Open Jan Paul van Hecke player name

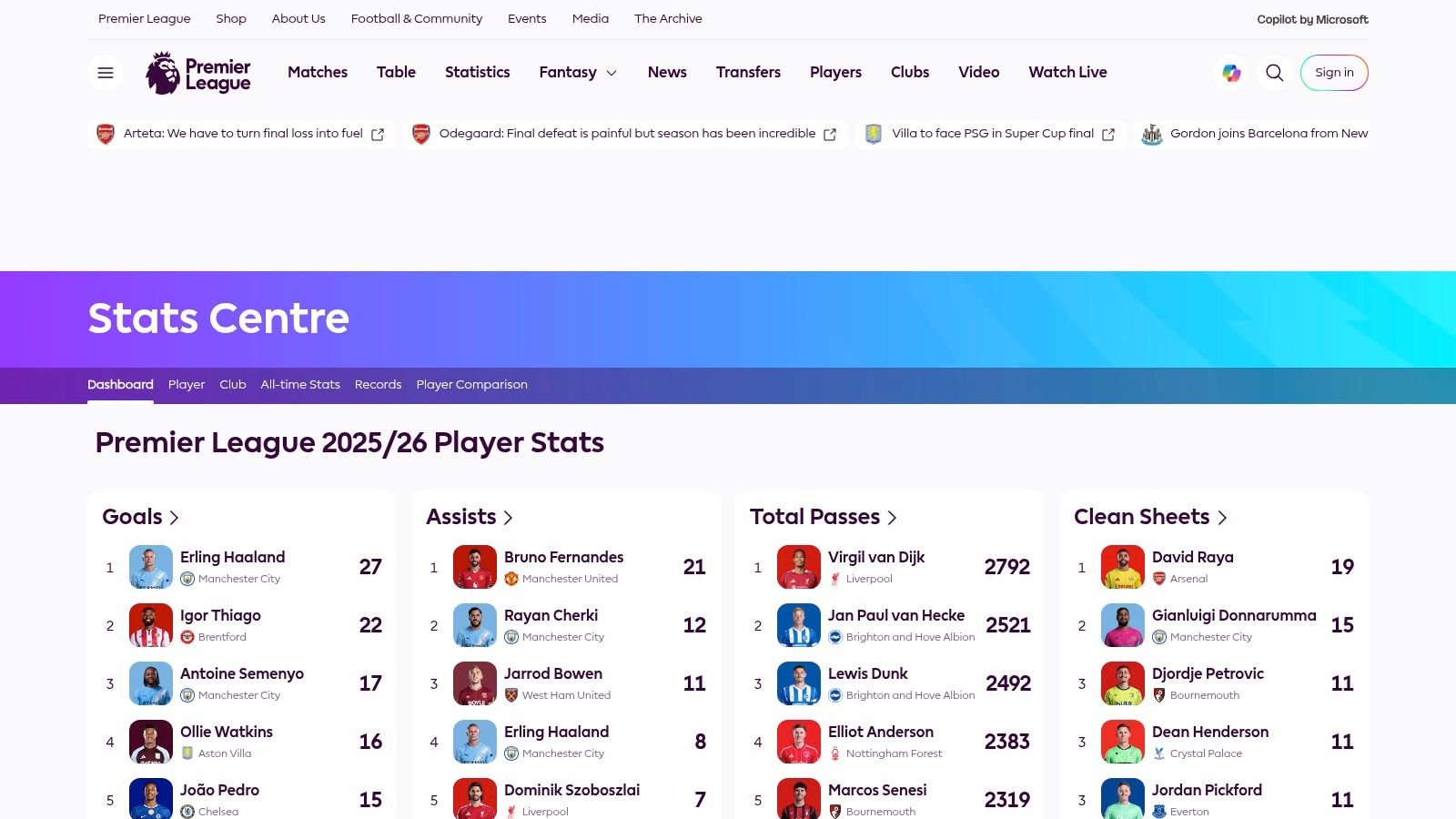[x=896, y=616]
